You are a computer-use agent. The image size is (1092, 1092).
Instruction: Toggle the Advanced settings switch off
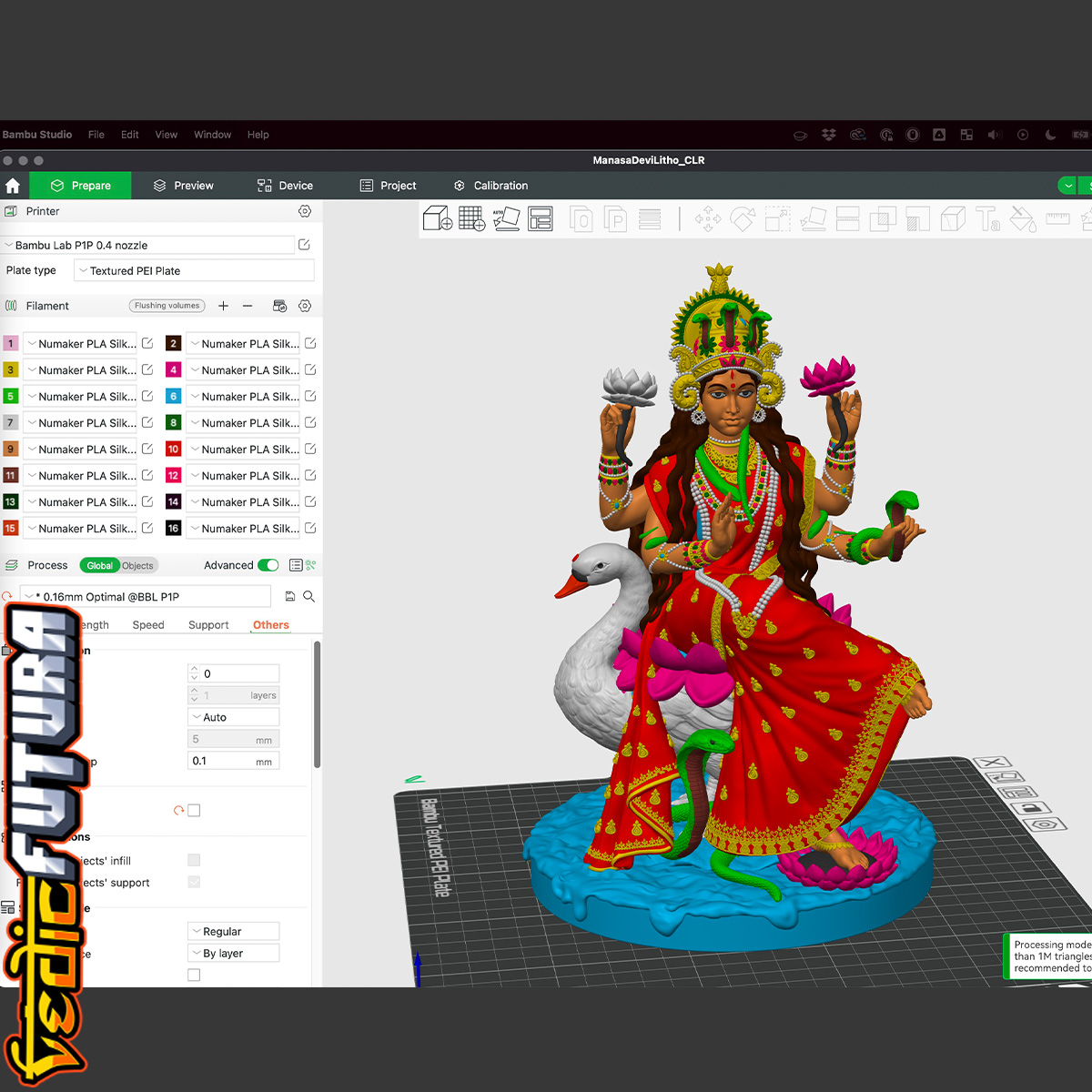point(268,565)
